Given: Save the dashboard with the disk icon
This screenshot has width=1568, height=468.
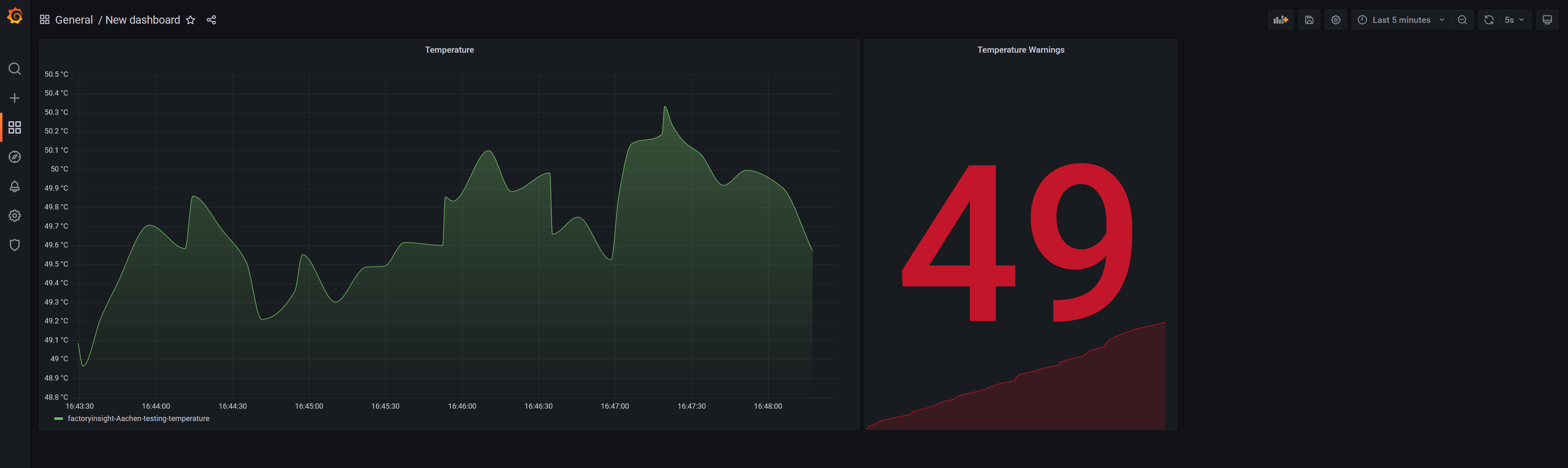Looking at the screenshot, I should [1309, 20].
